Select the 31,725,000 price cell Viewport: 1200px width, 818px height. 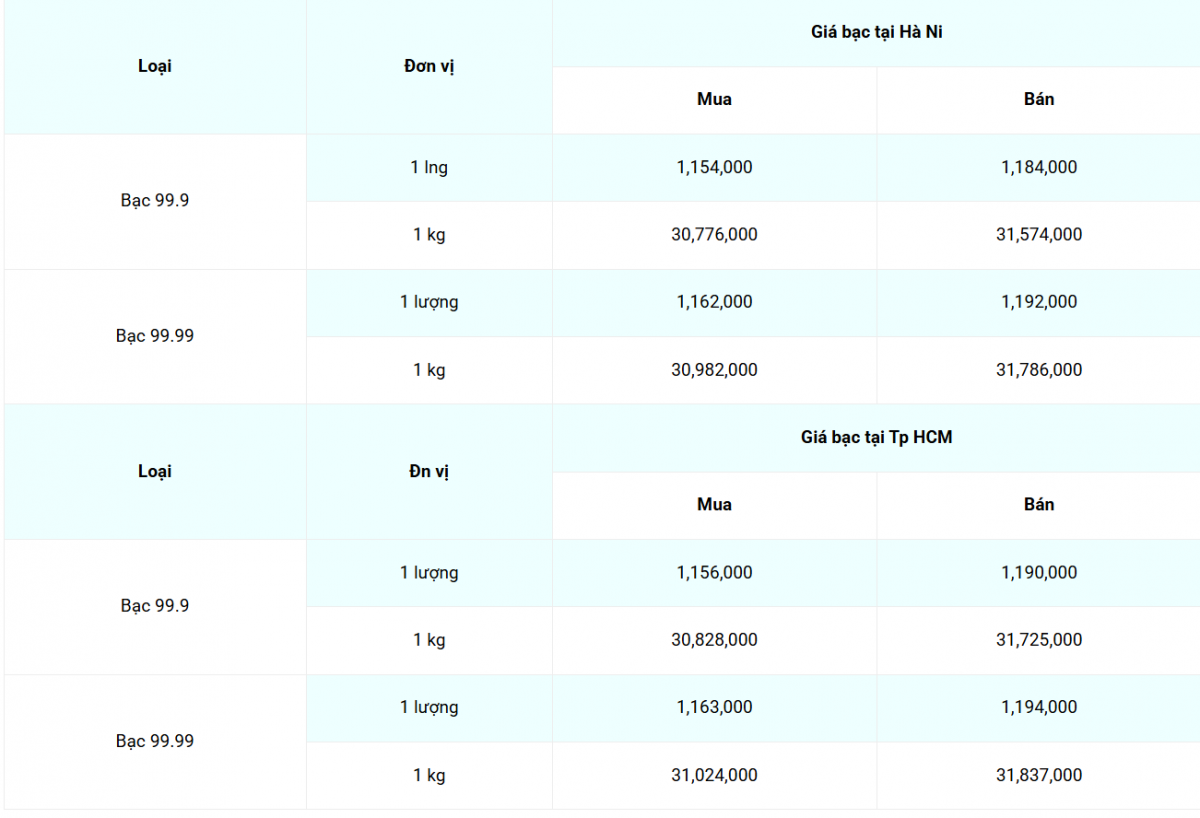click(x=1039, y=639)
